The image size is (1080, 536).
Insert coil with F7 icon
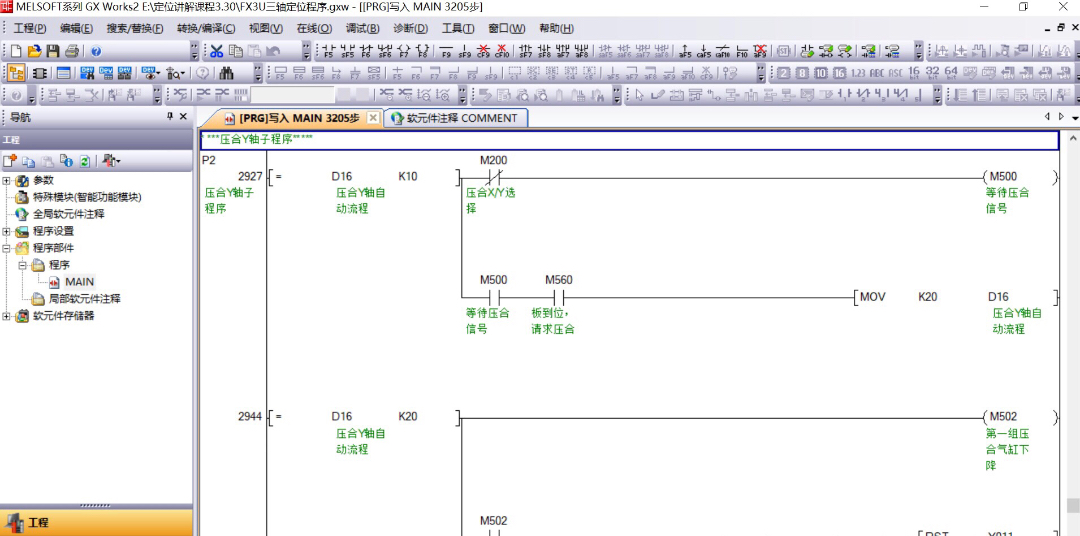point(404,51)
